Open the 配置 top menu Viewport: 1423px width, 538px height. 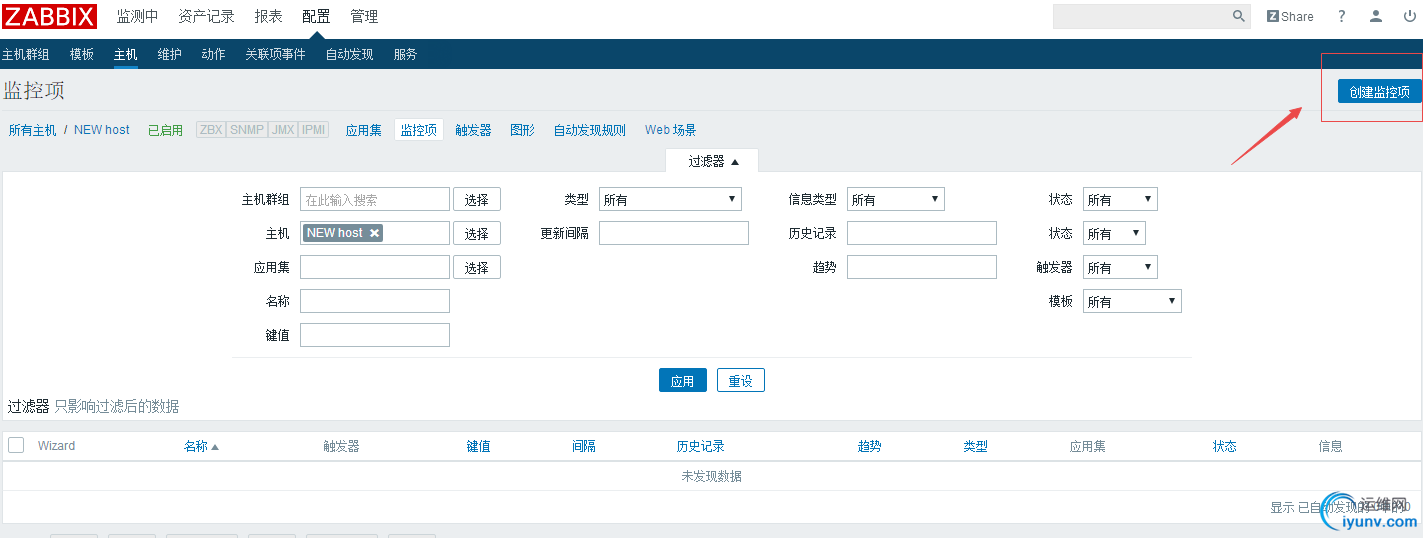[x=316, y=16]
